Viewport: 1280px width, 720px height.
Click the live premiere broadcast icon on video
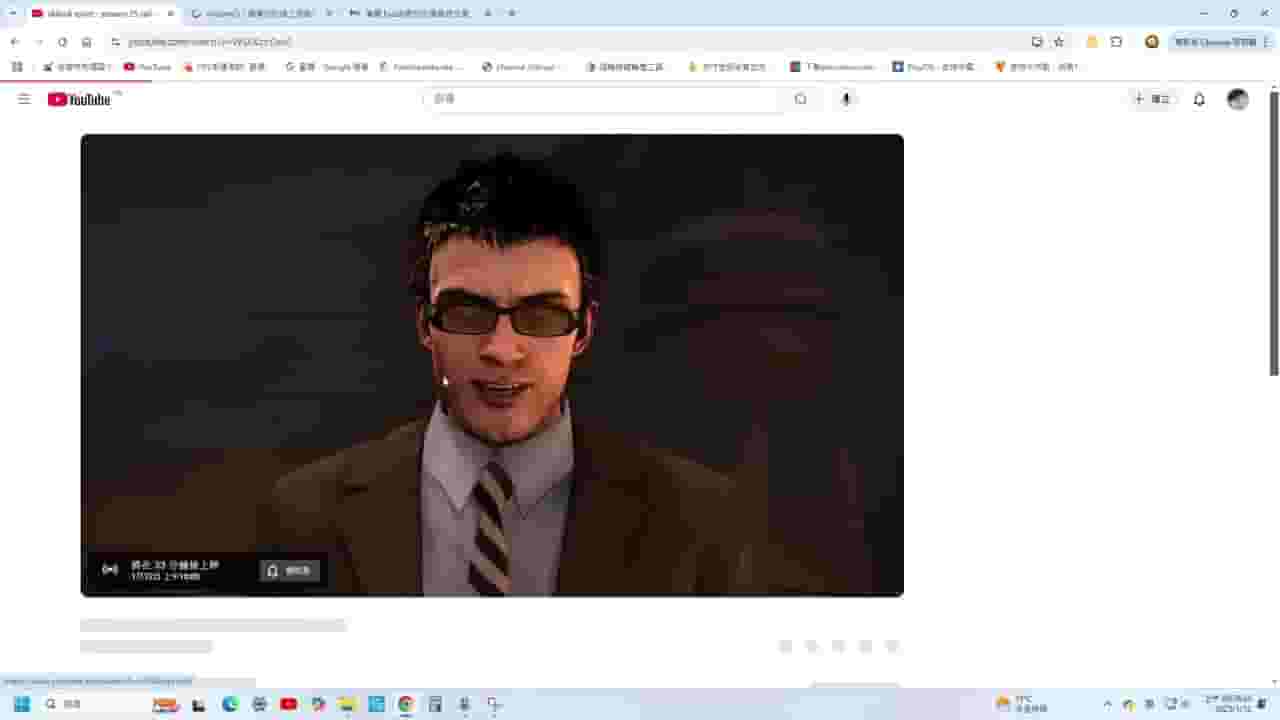click(110, 570)
